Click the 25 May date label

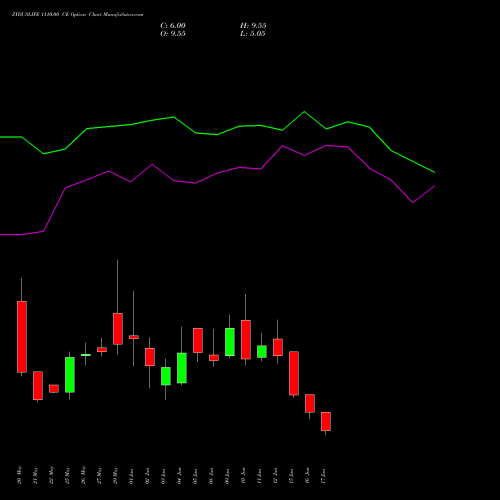(x=68, y=475)
